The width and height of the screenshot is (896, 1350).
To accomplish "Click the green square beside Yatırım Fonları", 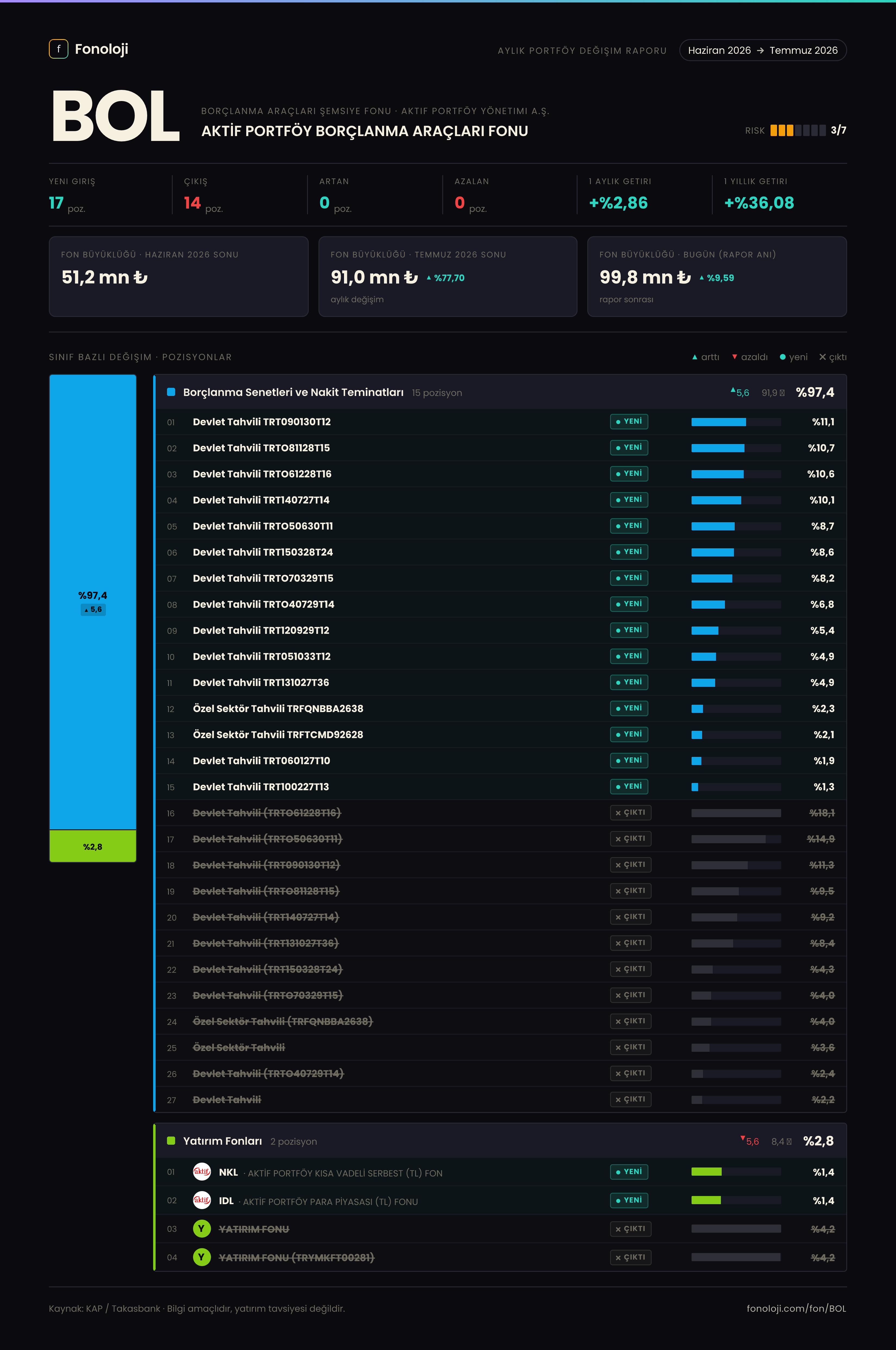I will click(171, 1141).
